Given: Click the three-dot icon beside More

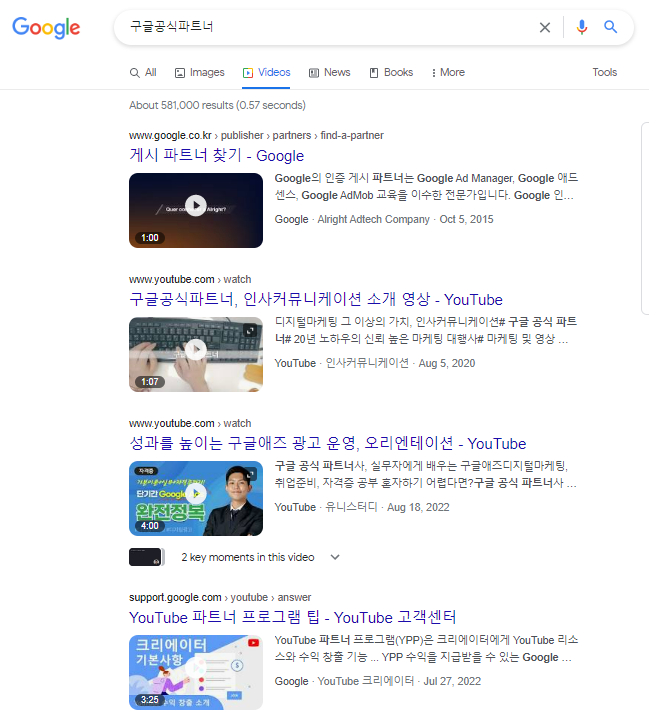Looking at the screenshot, I should point(433,73).
